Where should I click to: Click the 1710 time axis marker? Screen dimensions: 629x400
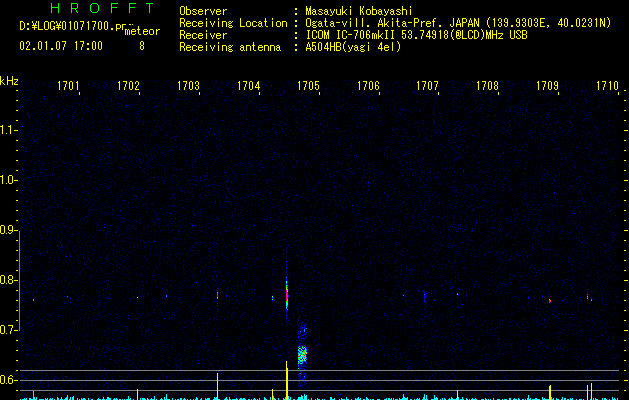[607, 85]
